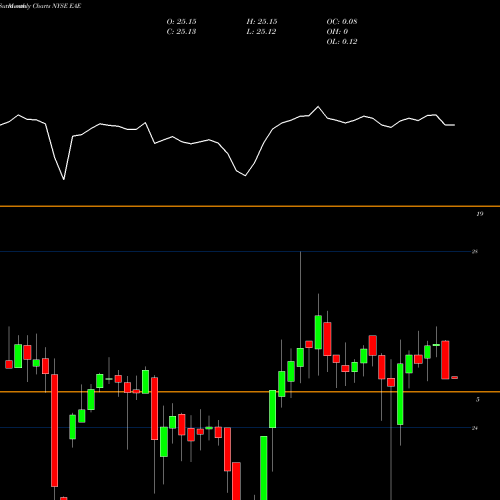
Task: Click the "OC: 0.08" reading
Action: 342,22
